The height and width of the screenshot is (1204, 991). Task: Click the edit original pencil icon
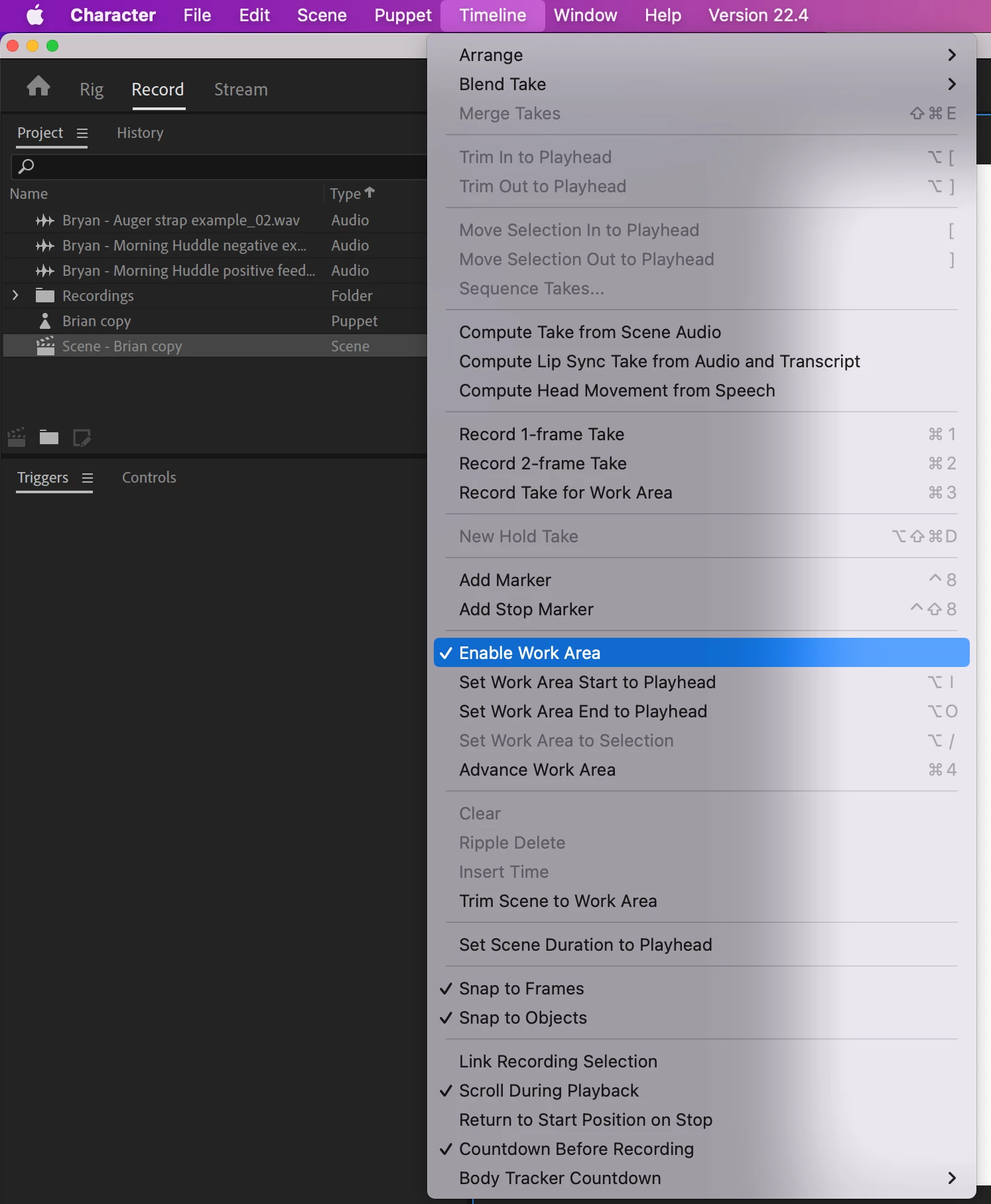tap(82, 438)
